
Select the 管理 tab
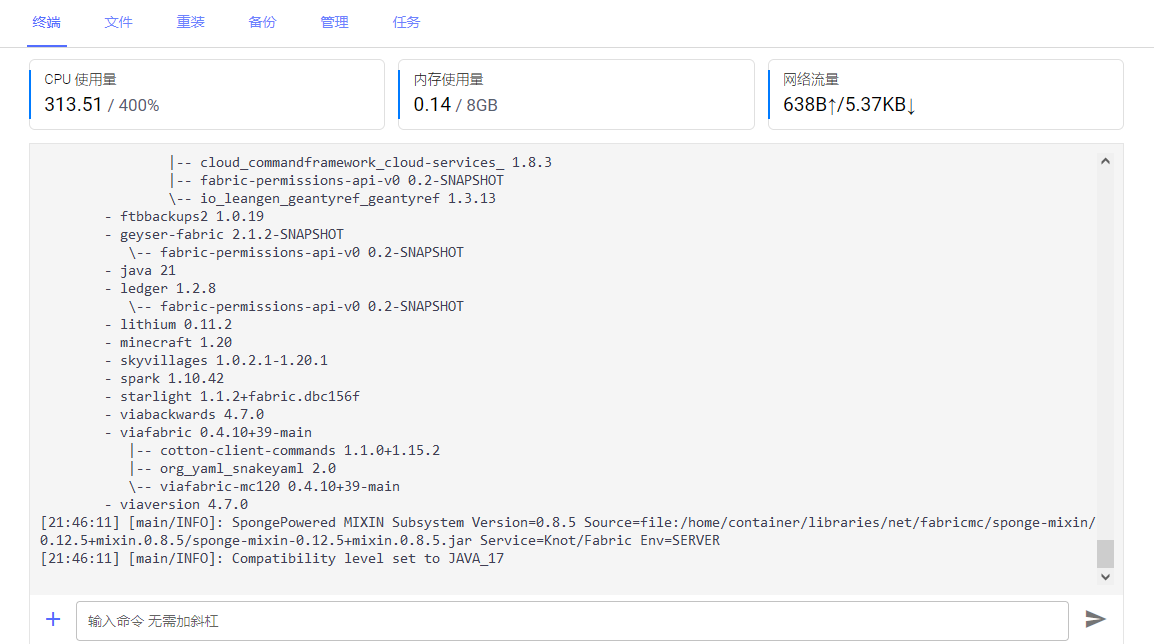[x=335, y=22]
